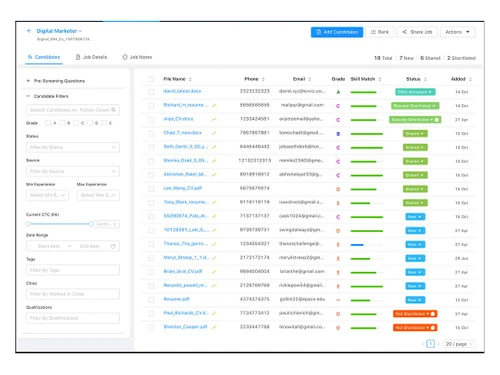Go to next page with the right chevron
500x375 pixels.
pos(439,344)
